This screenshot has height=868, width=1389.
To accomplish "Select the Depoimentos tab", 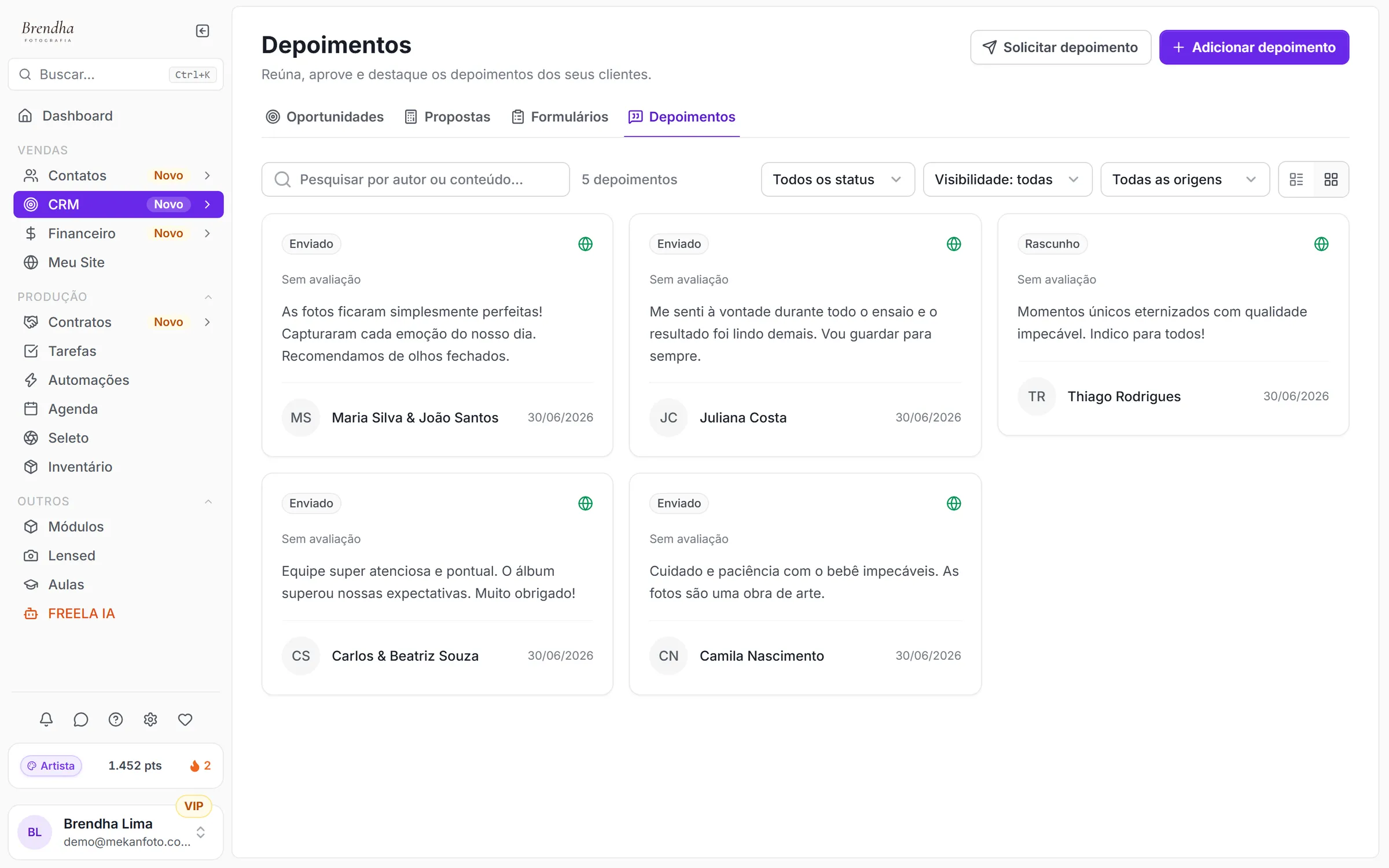I will point(682,117).
